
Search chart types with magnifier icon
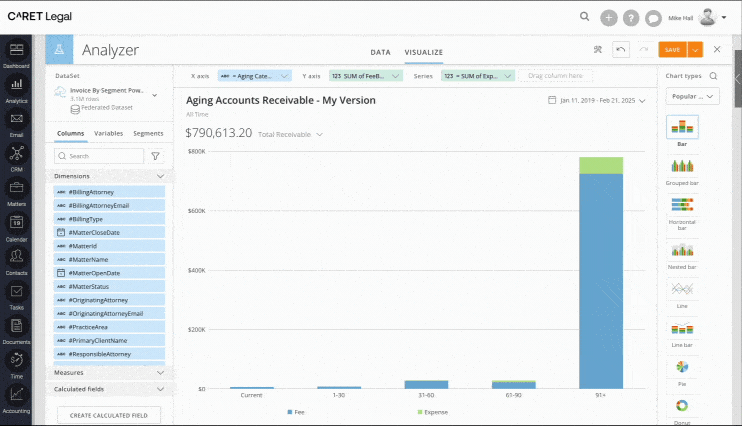click(x=713, y=76)
